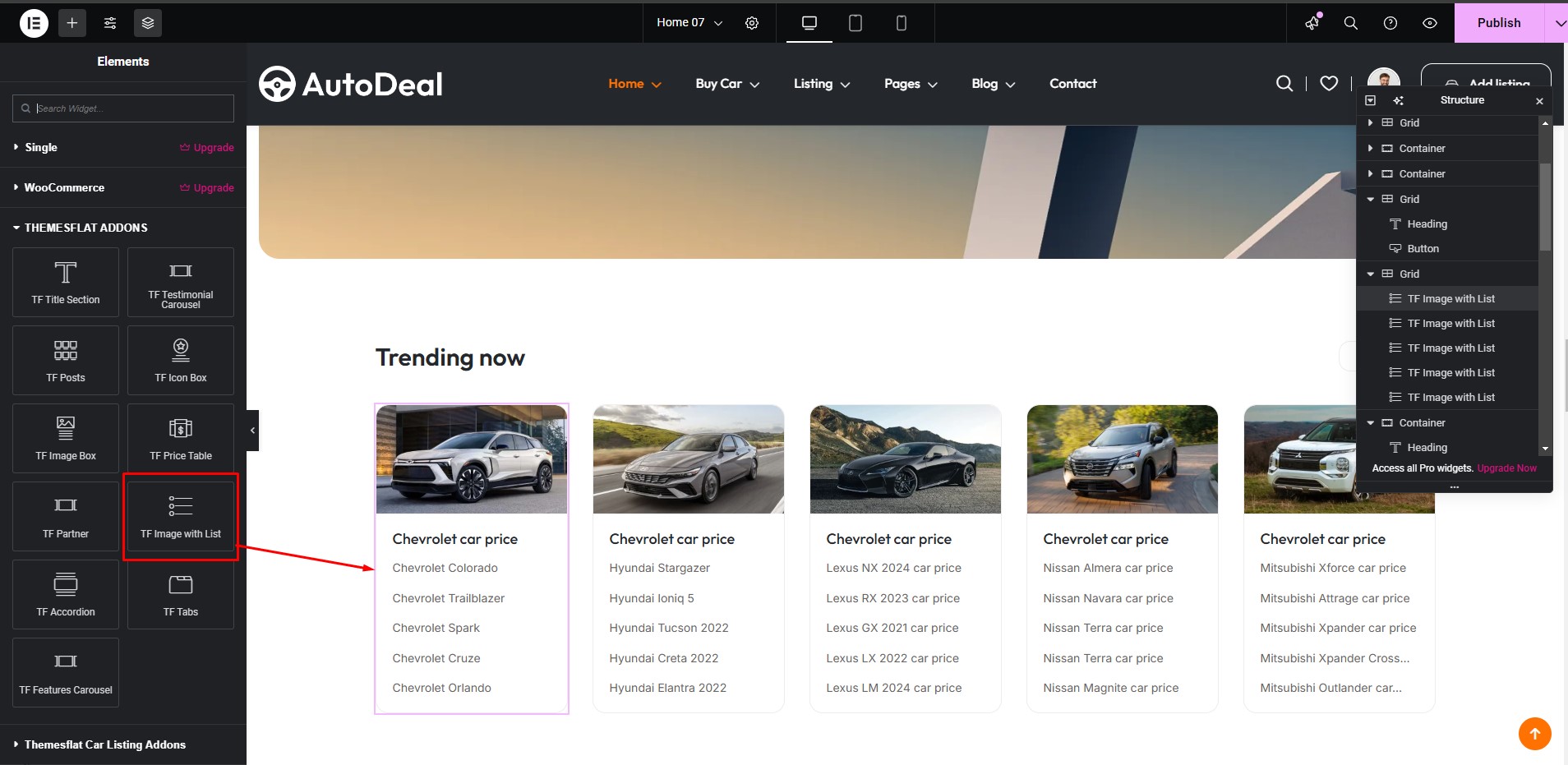Click Upgrade link next to Single

[207, 148]
